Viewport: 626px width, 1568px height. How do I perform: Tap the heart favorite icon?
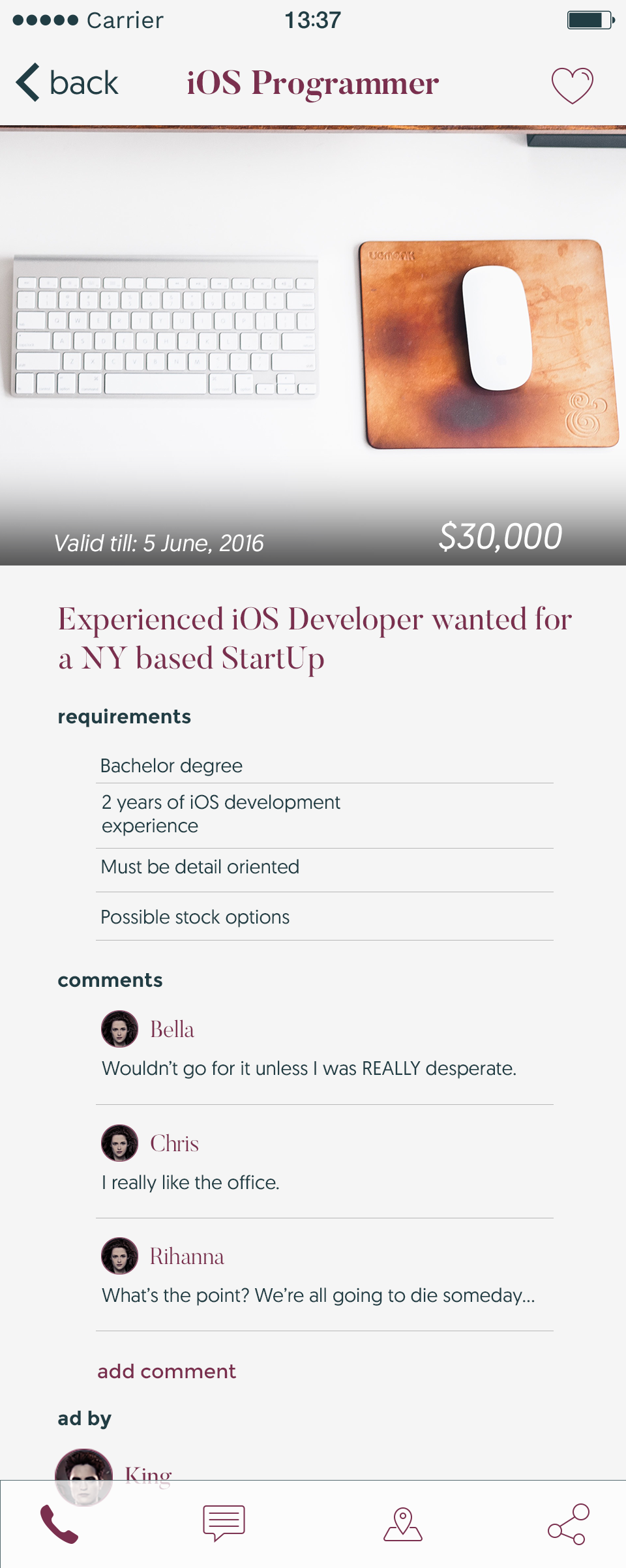point(572,85)
